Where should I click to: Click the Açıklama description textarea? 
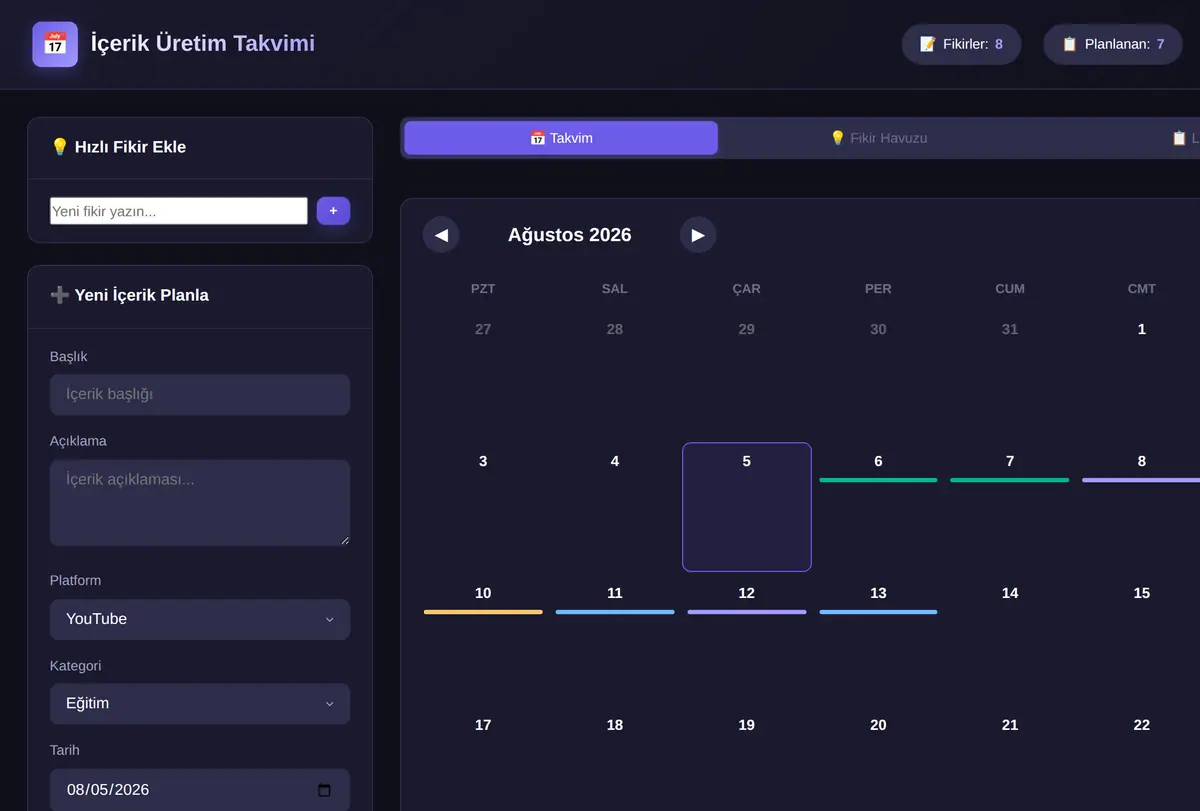(x=200, y=503)
